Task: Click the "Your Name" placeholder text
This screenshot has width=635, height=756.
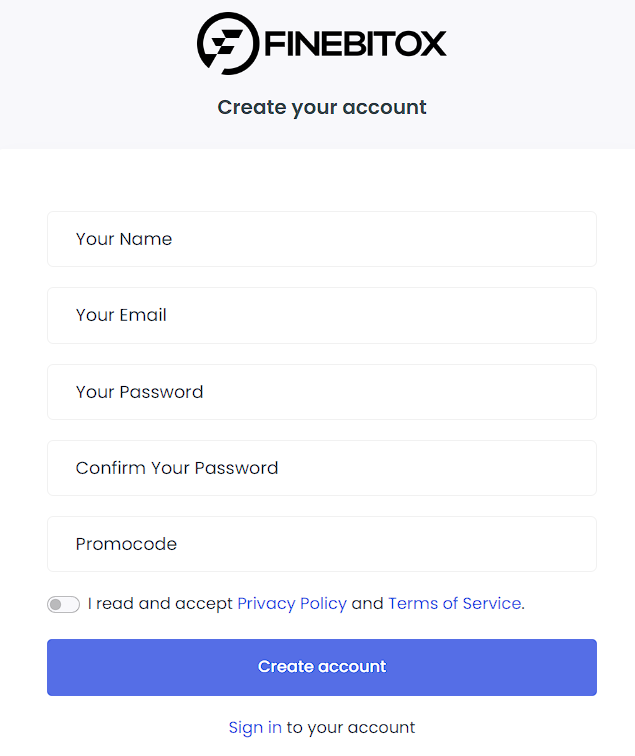Action: (124, 239)
